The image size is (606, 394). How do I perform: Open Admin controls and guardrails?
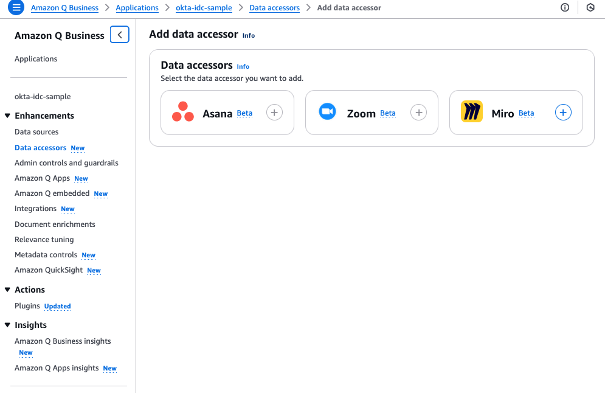point(66,163)
